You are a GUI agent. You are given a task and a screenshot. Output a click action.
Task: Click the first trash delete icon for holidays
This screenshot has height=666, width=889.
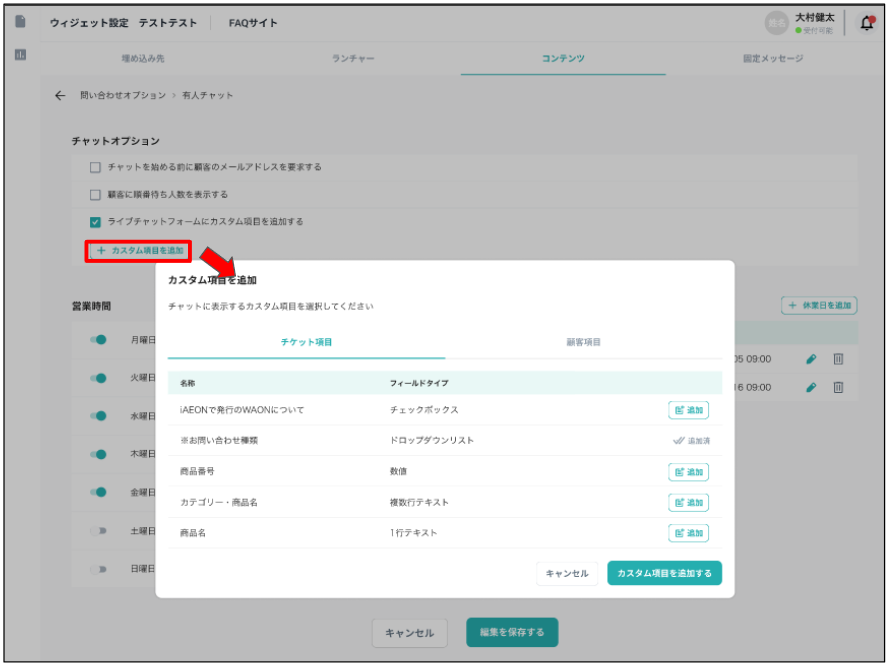coord(839,358)
